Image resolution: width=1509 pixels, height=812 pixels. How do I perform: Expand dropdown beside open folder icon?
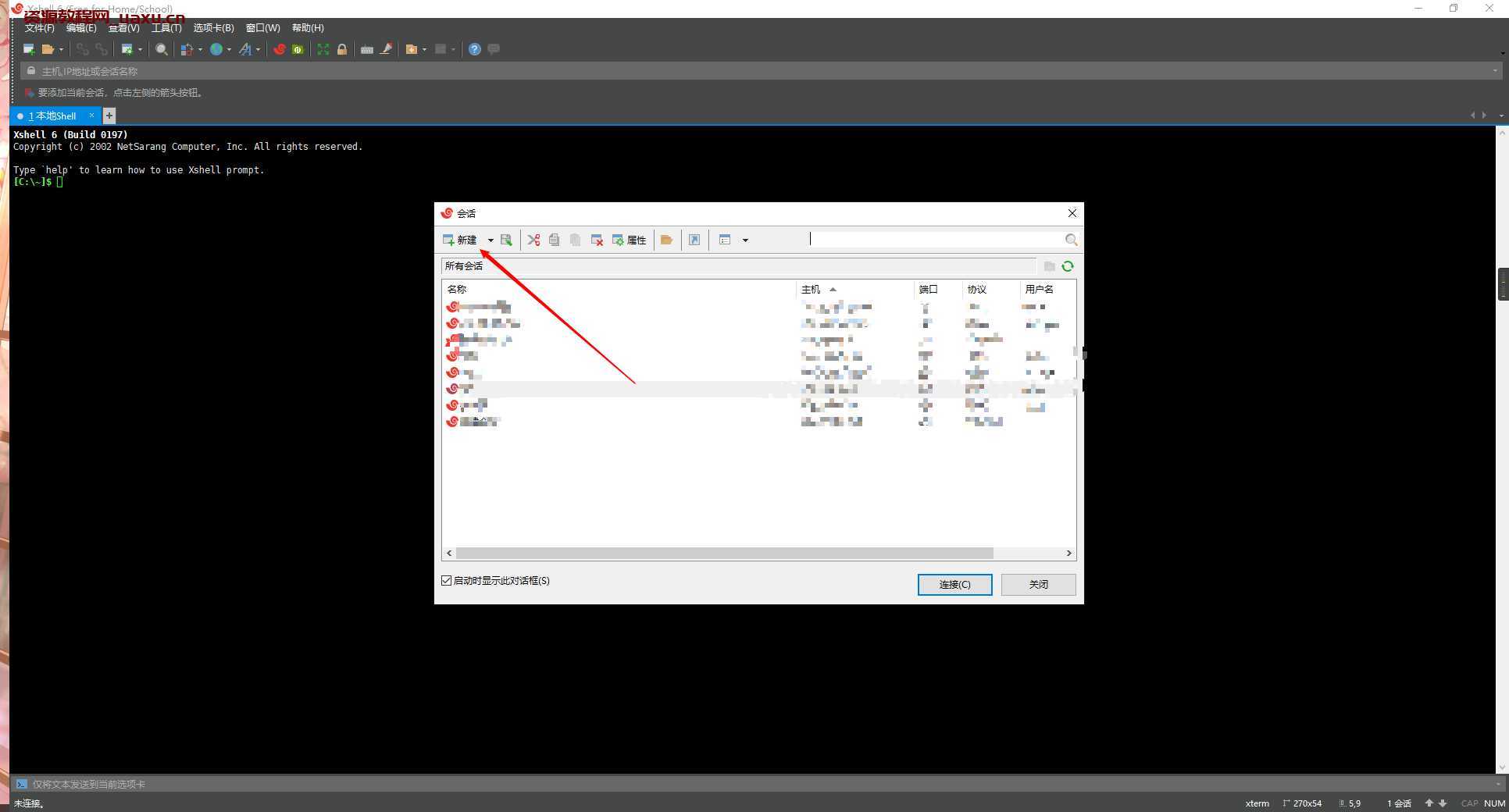coord(61,49)
